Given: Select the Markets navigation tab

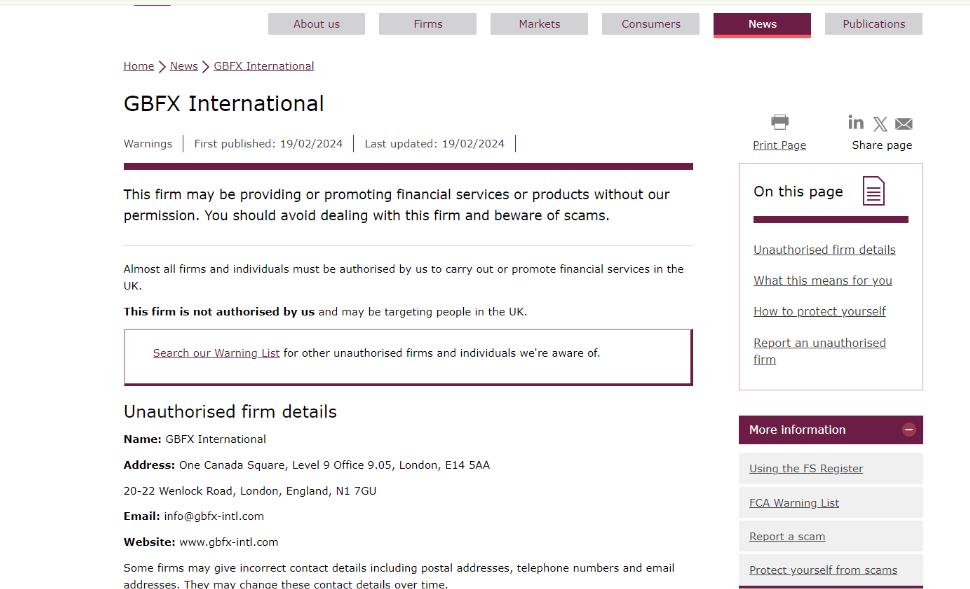Looking at the screenshot, I should click(x=539, y=24).
